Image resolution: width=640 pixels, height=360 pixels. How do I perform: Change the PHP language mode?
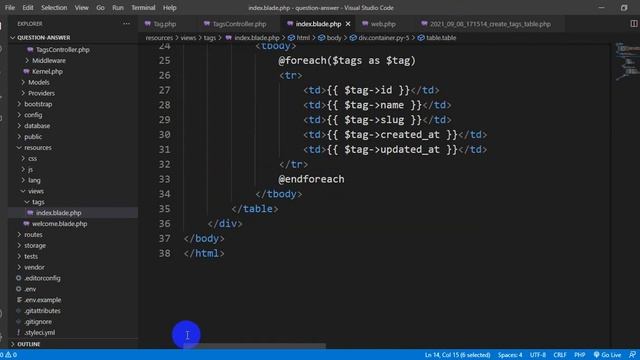580,355
